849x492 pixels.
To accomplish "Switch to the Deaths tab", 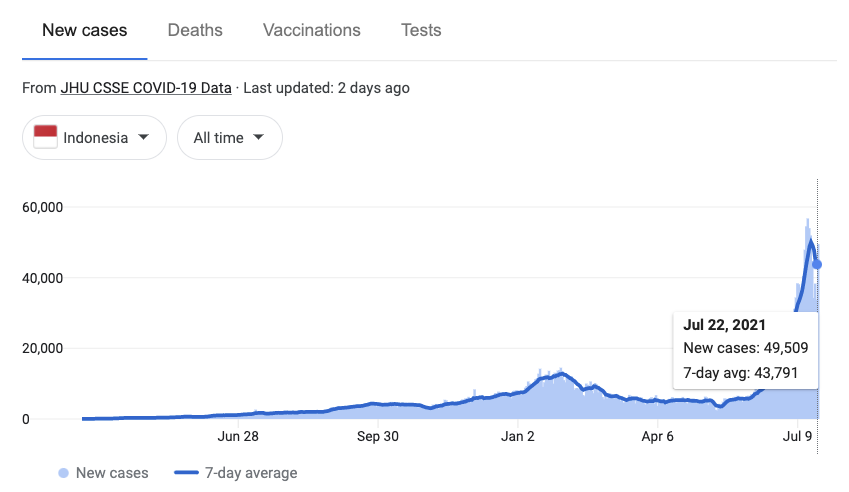I will point(195,30).
